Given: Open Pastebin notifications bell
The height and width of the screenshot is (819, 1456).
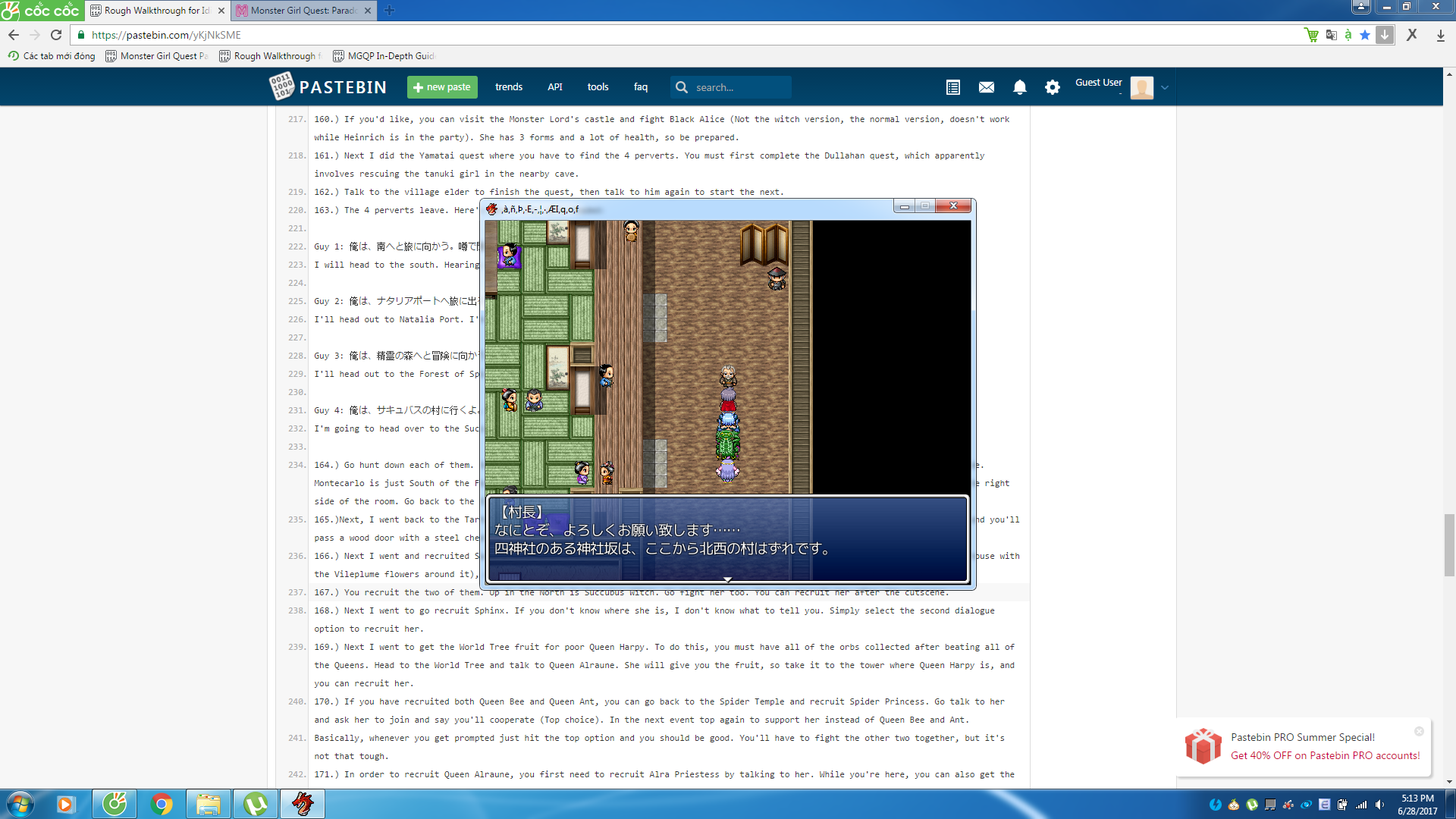Looking at the screenshot, I should (x=1020, y=87).
